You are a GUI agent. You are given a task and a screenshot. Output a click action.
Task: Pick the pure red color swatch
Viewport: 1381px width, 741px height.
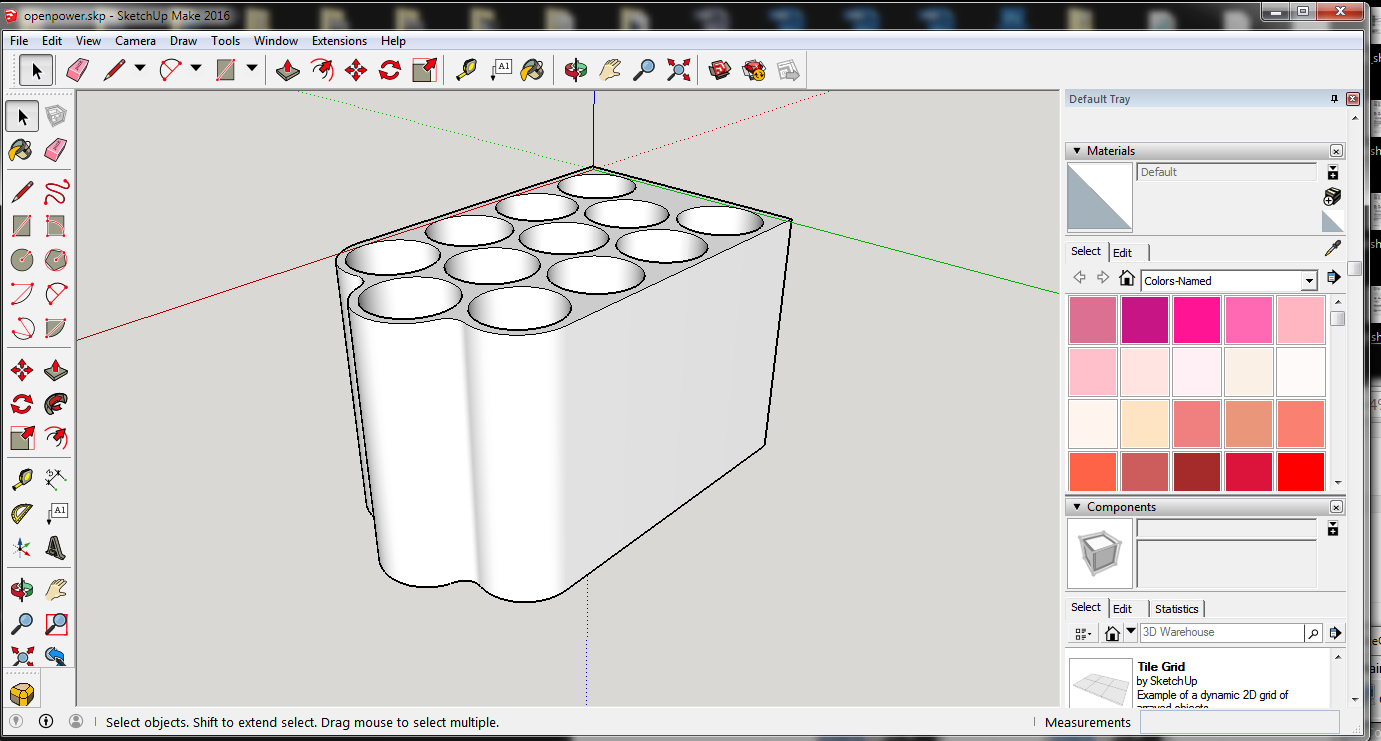tap(1301, 472)
